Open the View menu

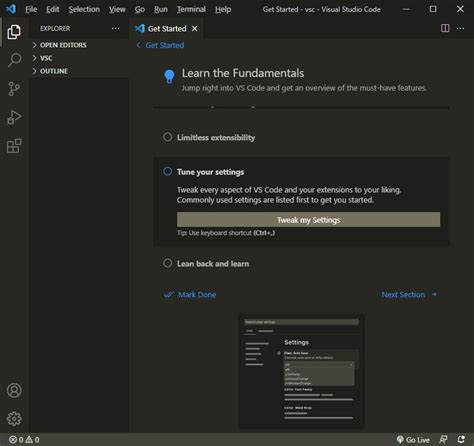117,9
